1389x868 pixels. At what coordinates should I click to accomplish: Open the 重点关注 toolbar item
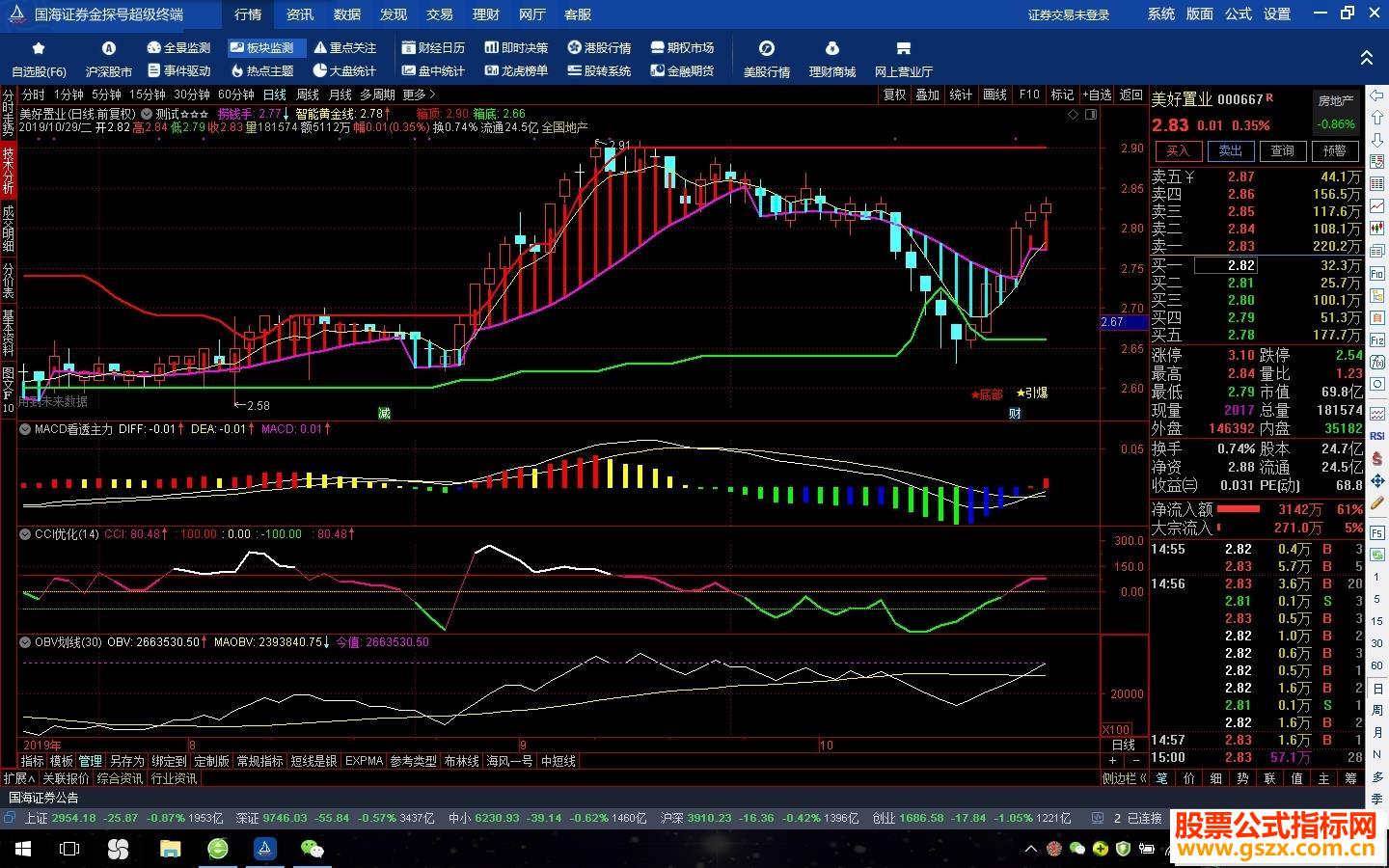pyautogui.click(x=343, y=47)
